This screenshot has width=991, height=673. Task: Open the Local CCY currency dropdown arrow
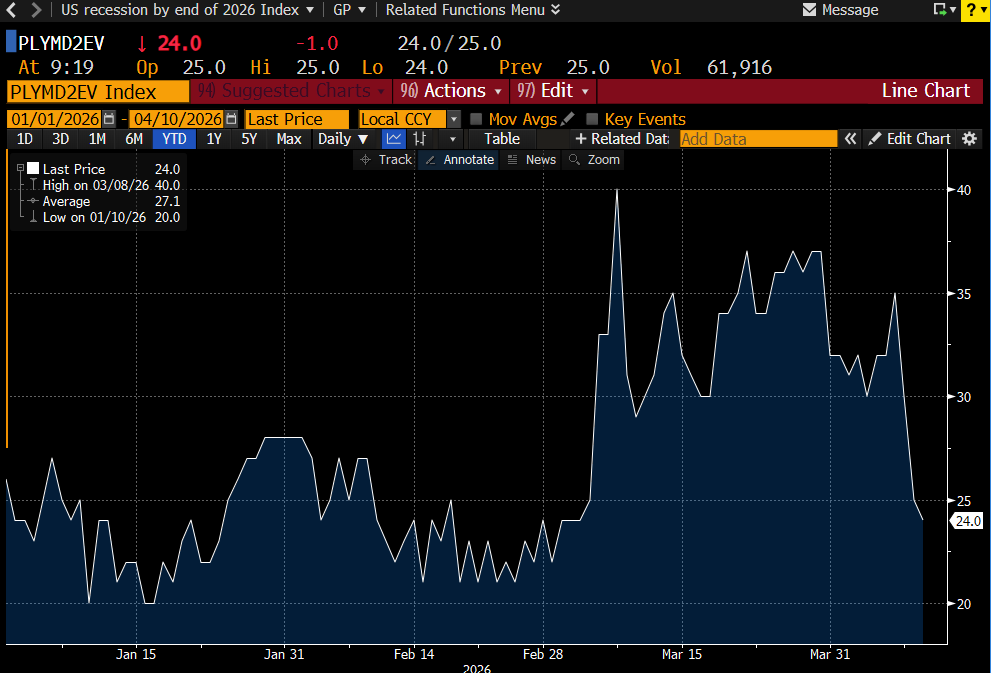(454, 119)
